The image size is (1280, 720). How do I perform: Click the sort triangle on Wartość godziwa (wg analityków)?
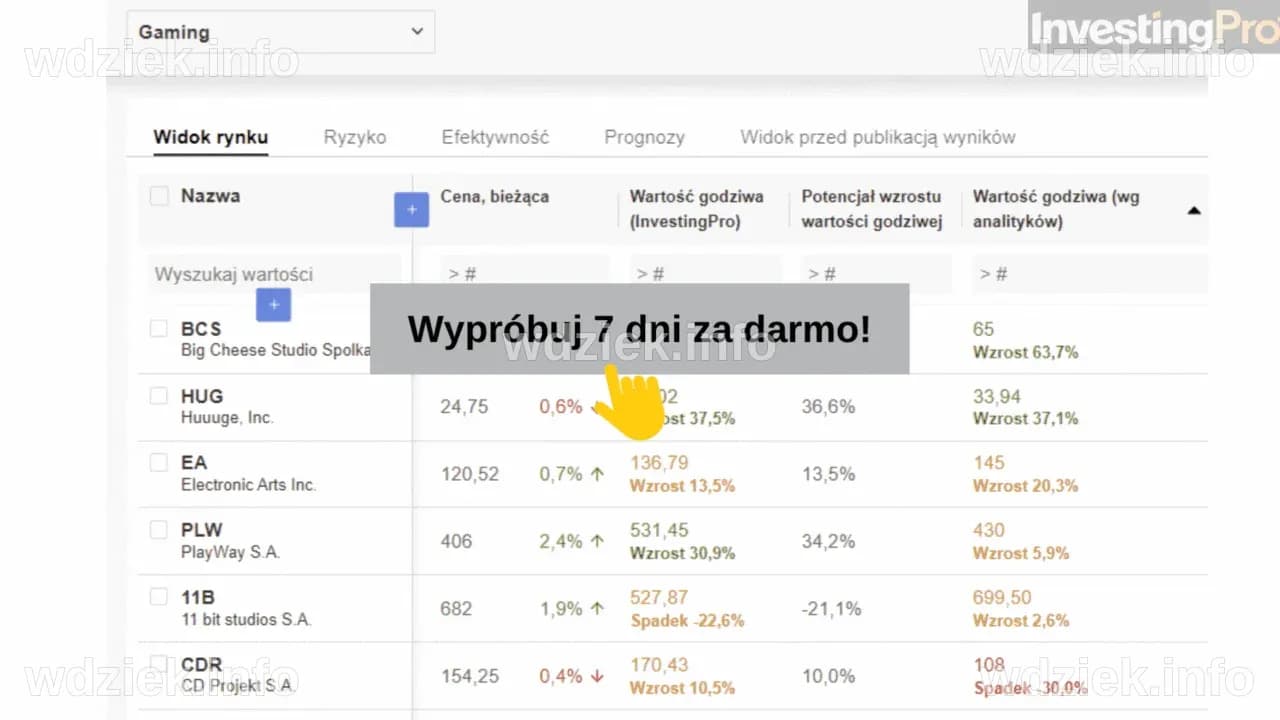click(1194, 210)
